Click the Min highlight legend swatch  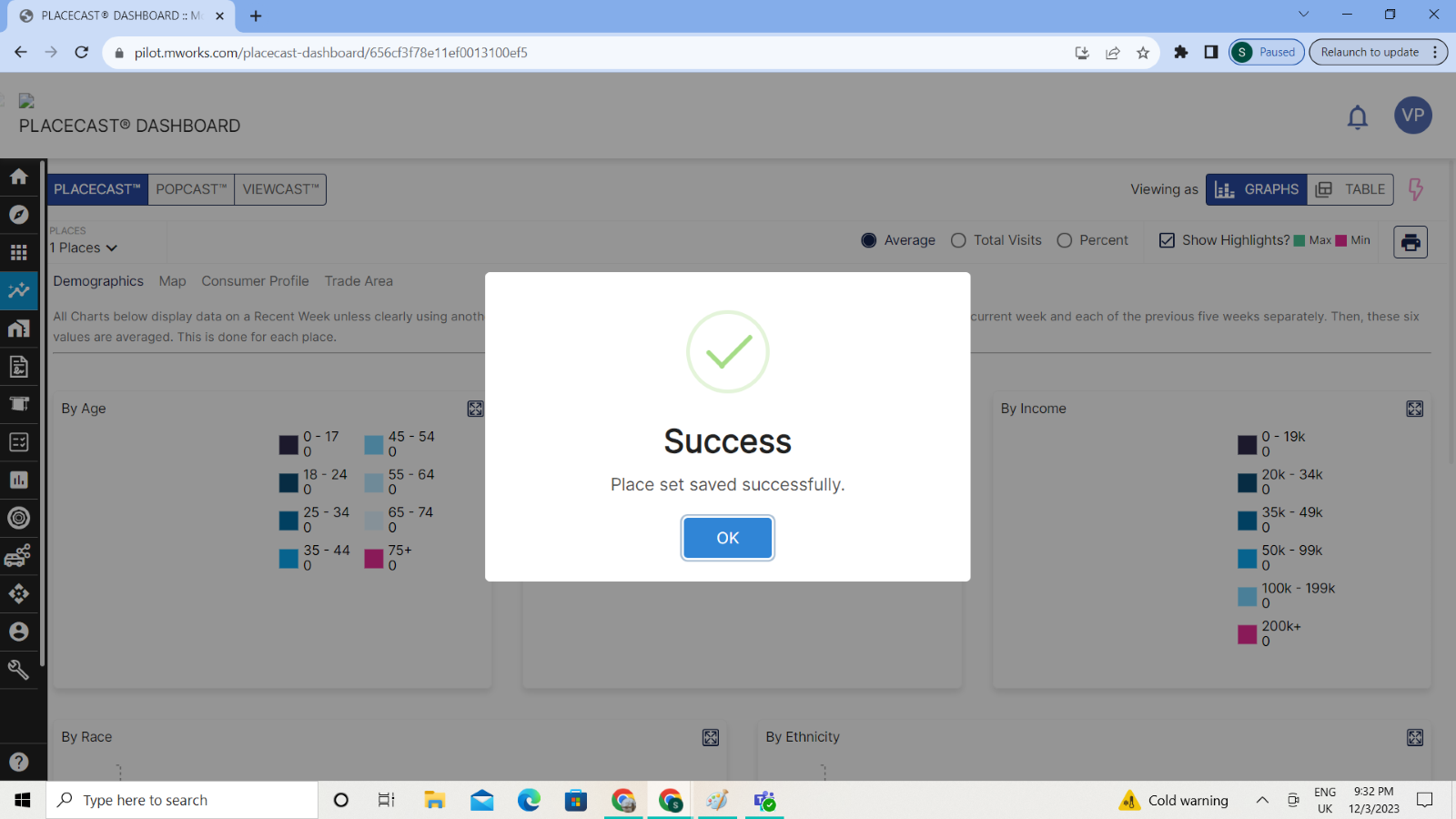click(1340, 240)
